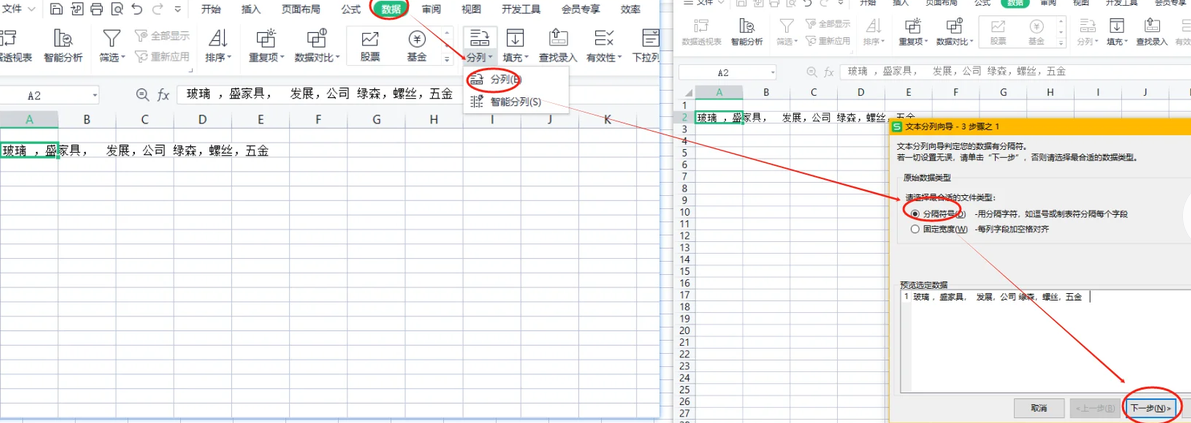Print icon in left window's quick access bar
The height and width of the screenshot is (423, 1191).
pyautogui.click(x=96, y=10)
